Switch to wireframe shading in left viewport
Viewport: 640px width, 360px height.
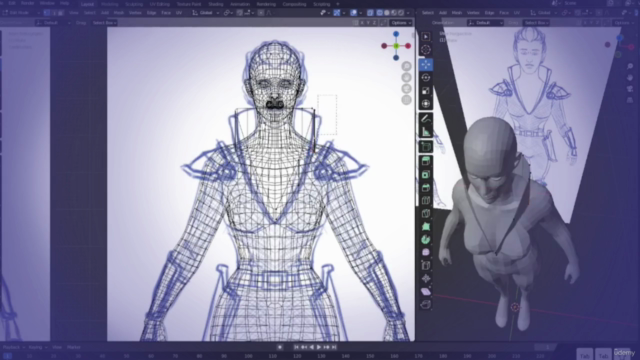tap(379, 13)
